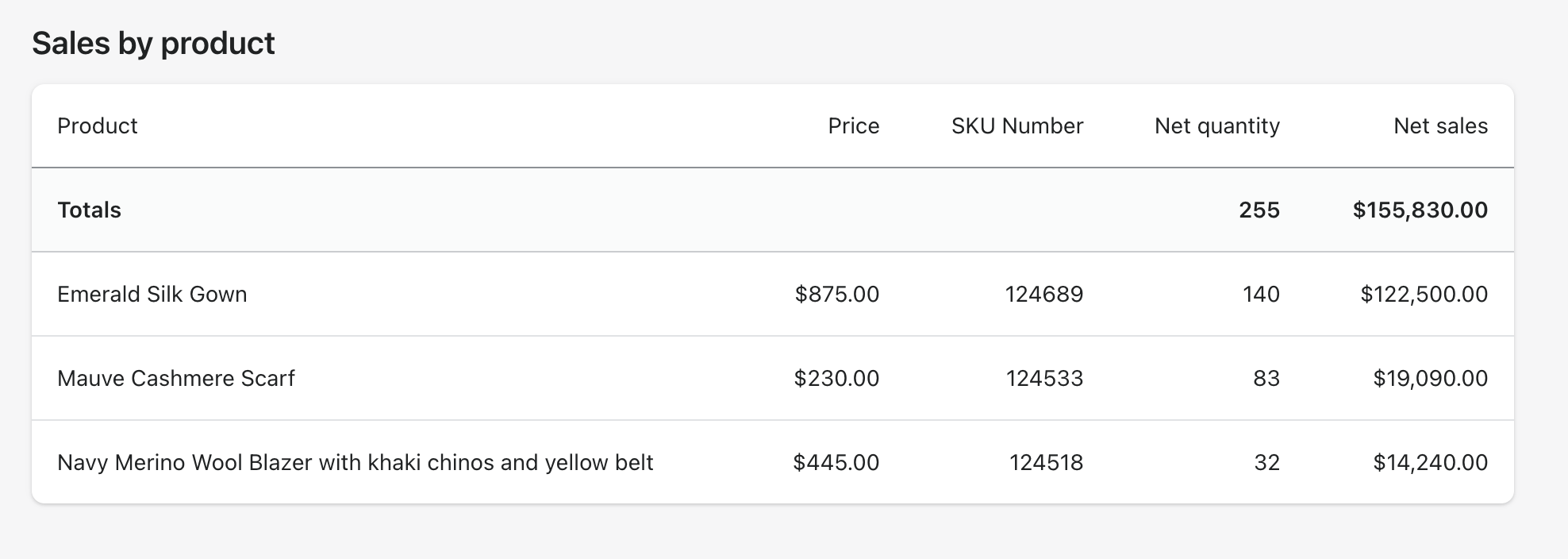Image resolution: width=1568 pixels, height=559 pixels.
Task: Select SKU number 124518
Action: [1046, 463]
